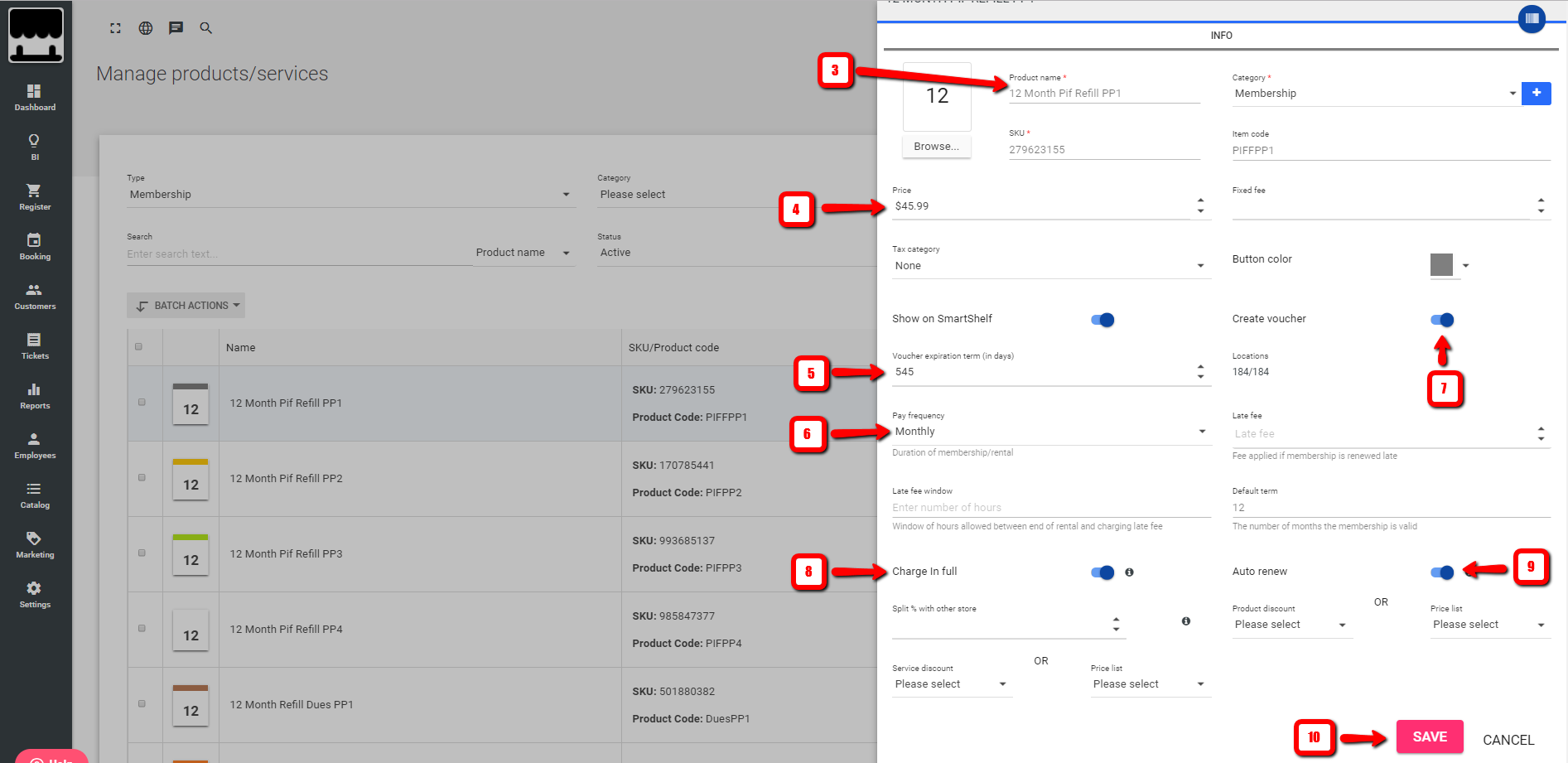
Task: Open the Pay frequency dropdown
Action: click(x=1051, y=432)
